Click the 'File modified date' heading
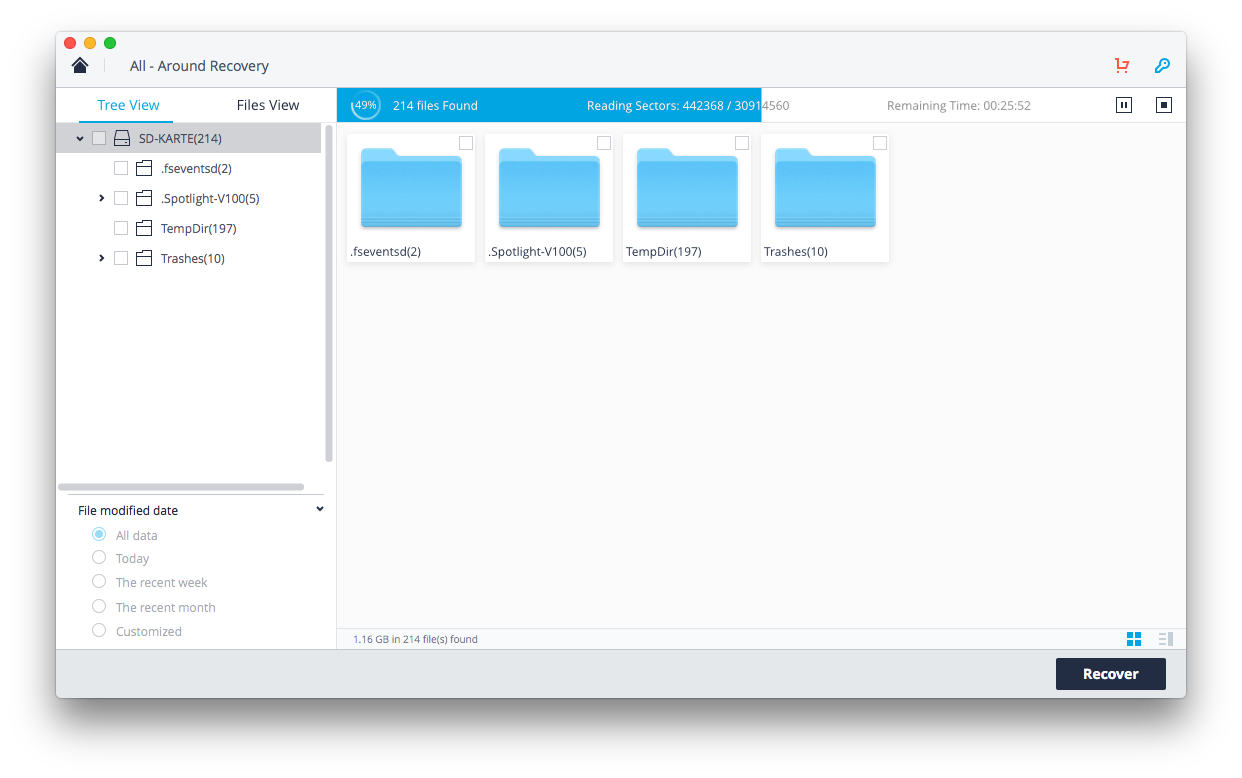 tap(128, 510)
